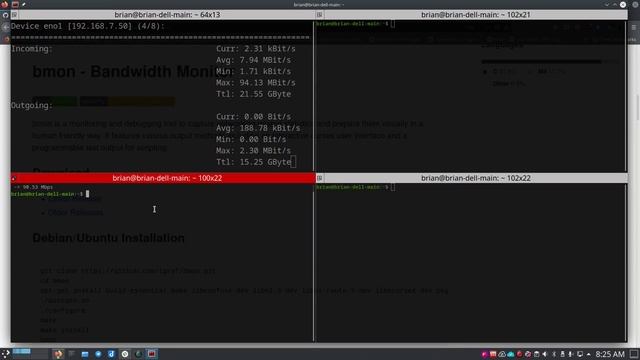Select the red 100x22 terminal pane title bar
This screenshot has height=360, width=640.
(162, 178)
